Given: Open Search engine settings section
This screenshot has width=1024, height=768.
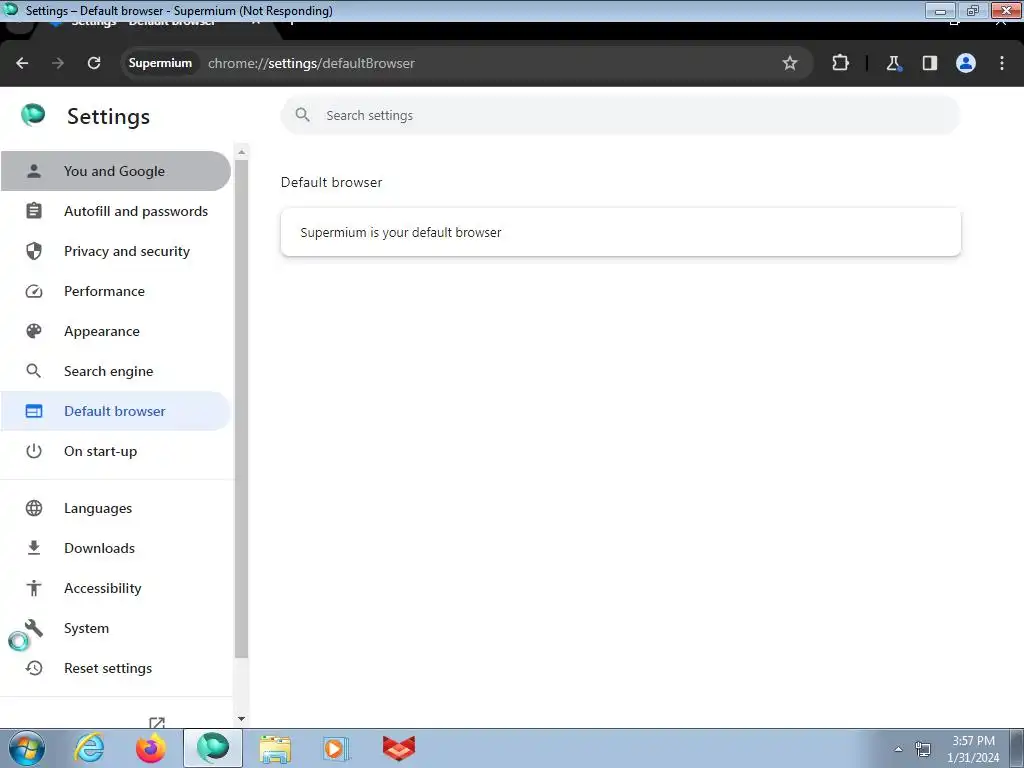Looking at the screenshot, I should 116,371.
